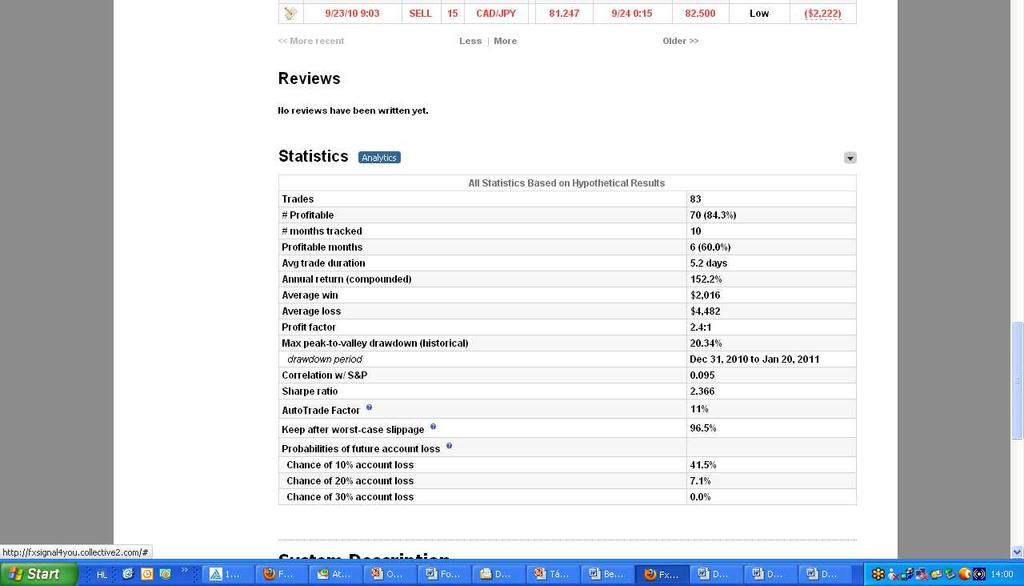Open the Analytics badge next to Statistics
Screen dimensions: 1024x586
379,157
